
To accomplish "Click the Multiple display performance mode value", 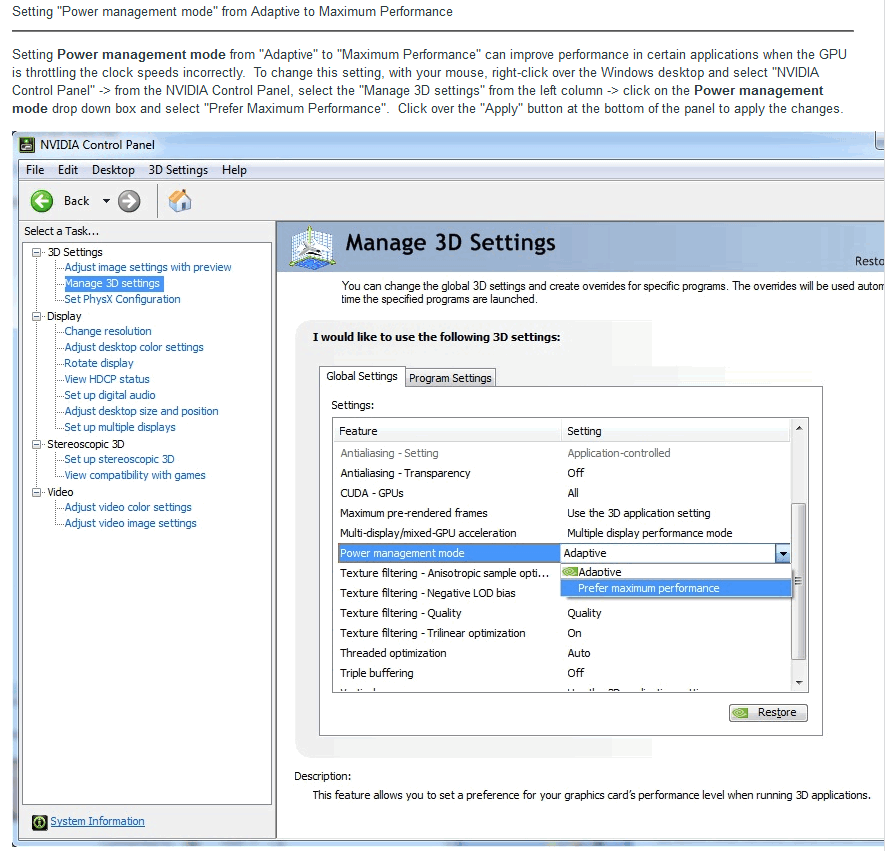I will (650, 533).
